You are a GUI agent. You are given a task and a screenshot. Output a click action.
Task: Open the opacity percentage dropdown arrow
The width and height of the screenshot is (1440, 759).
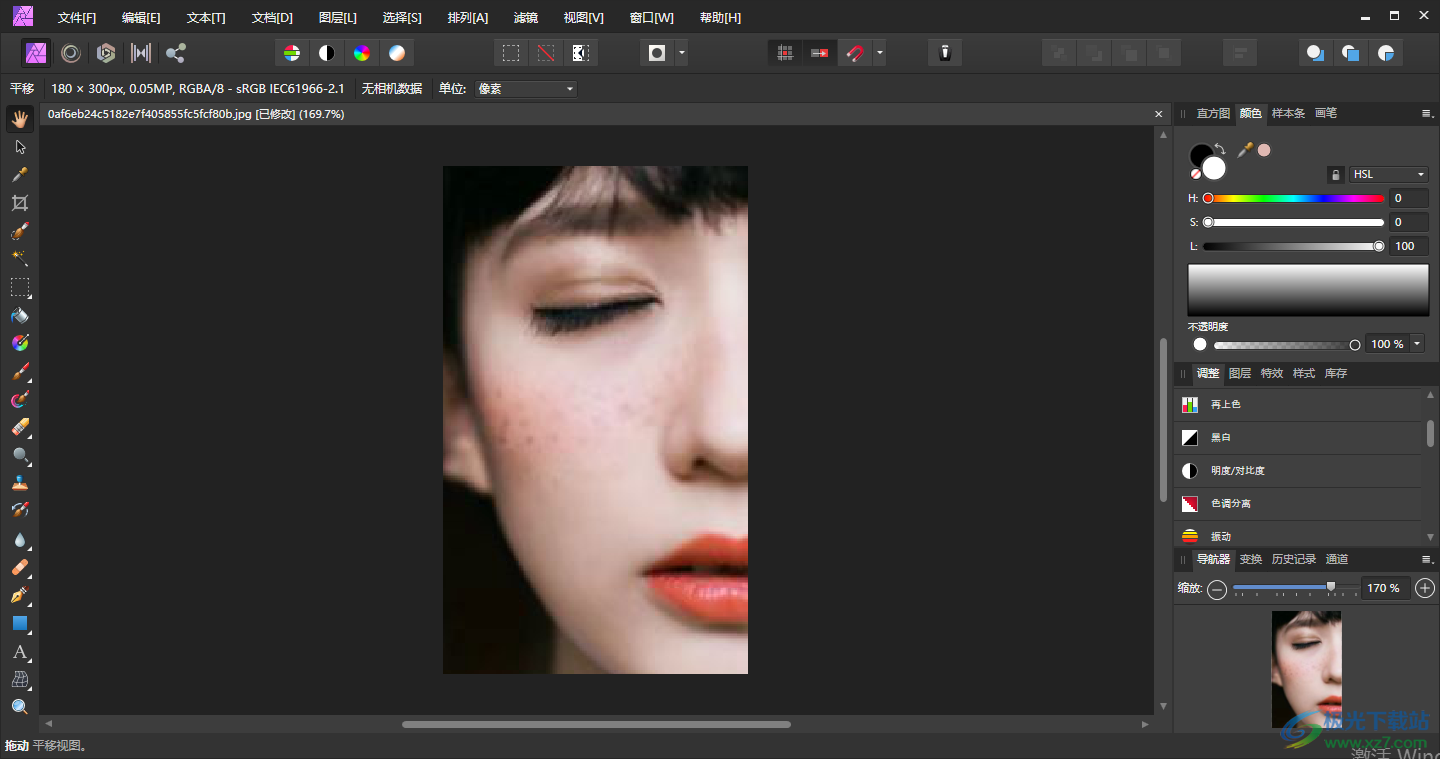1416,344
